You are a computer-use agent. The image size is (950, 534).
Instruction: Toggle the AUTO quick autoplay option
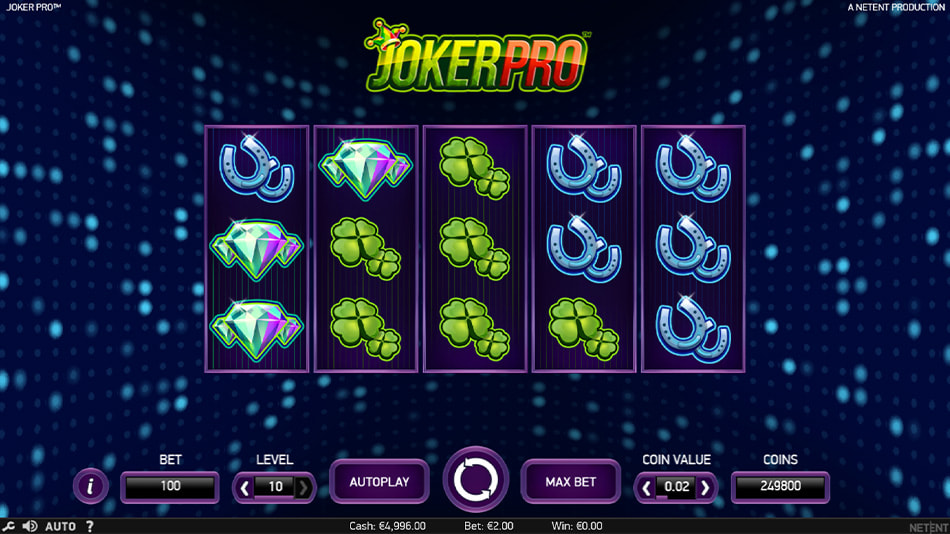point(61,526)
